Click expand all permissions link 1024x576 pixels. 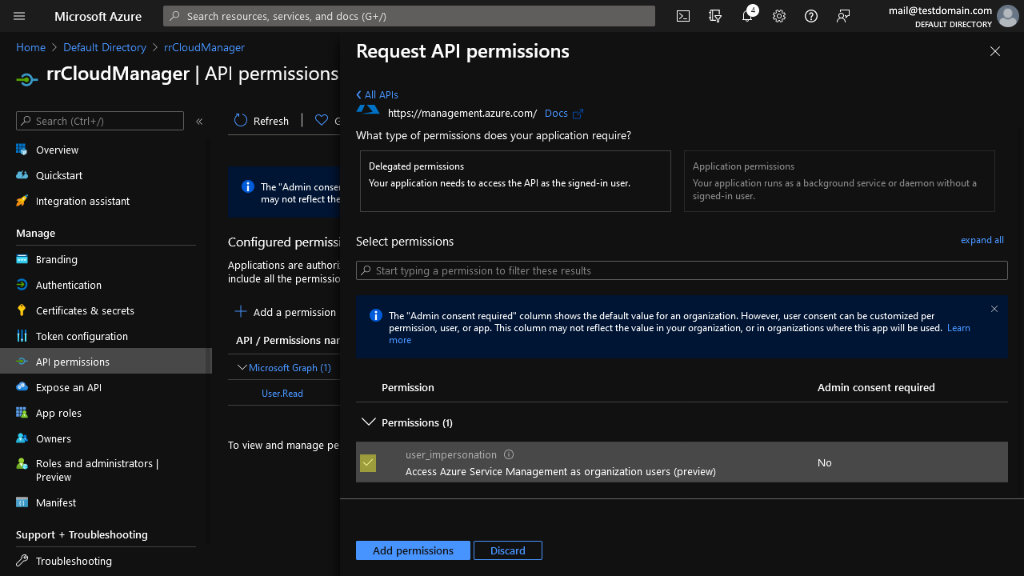(x=982, y=240)
